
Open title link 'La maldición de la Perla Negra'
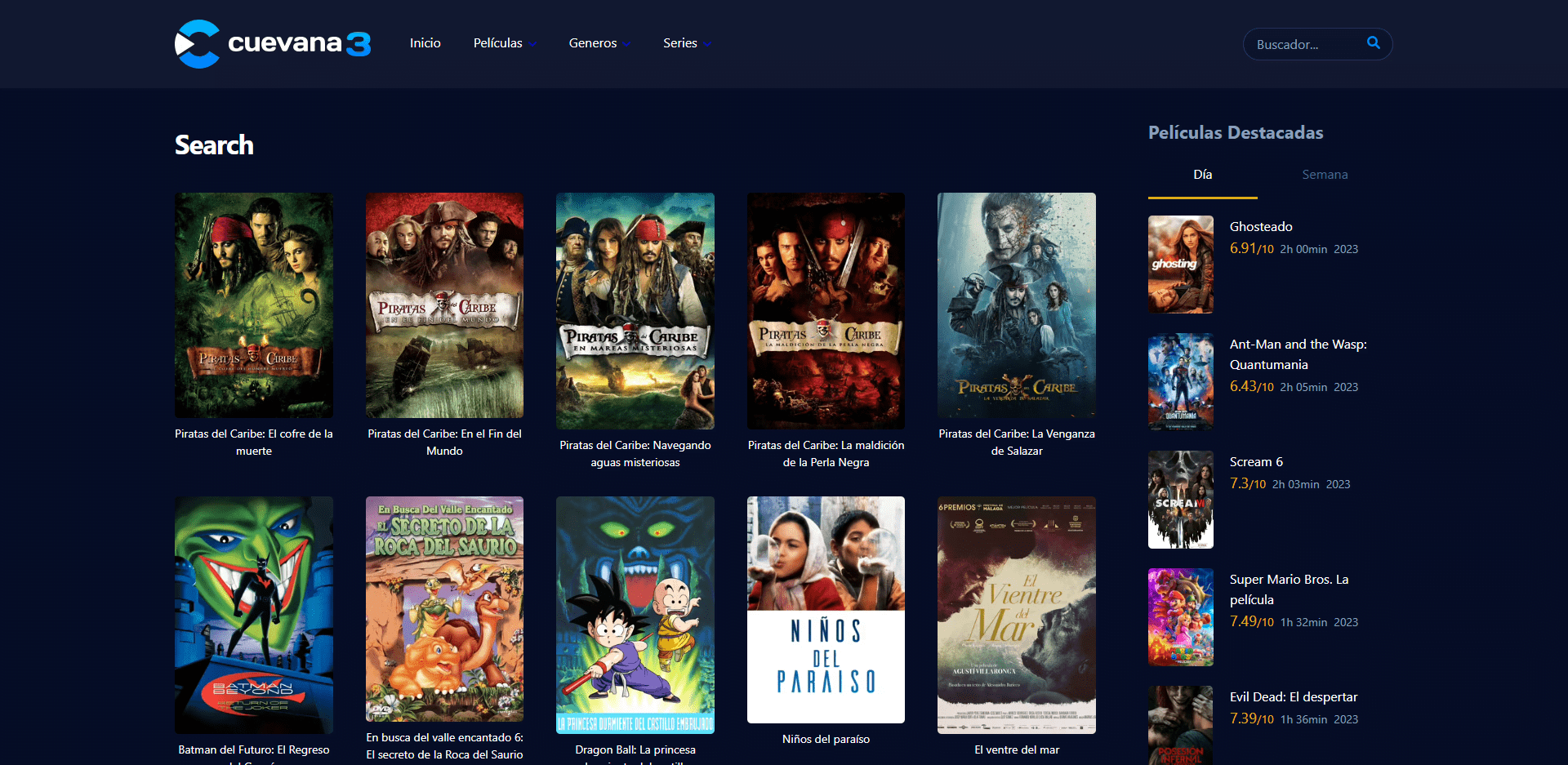826,454
